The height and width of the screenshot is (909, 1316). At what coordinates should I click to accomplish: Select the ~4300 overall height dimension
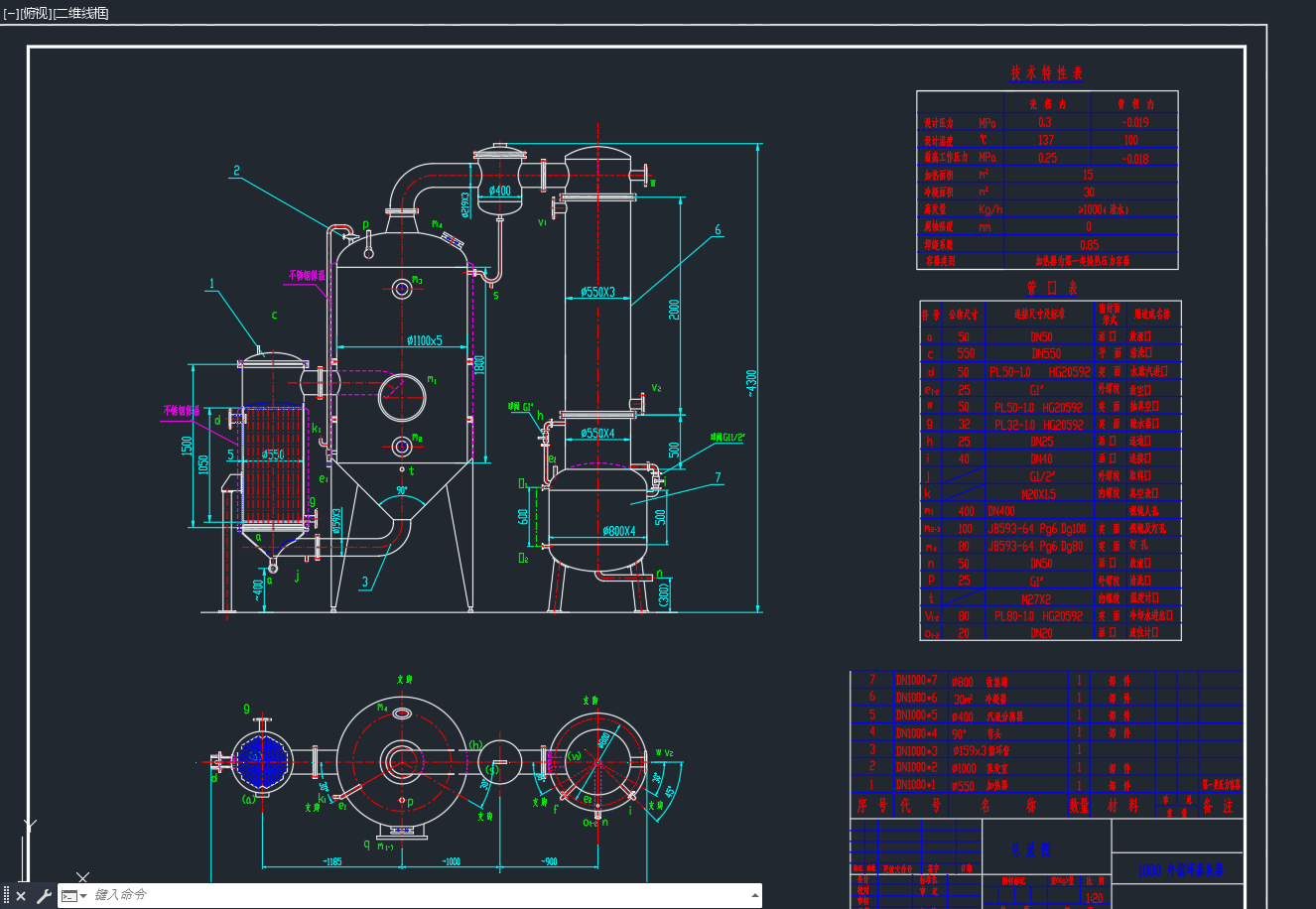click(x=751, y=383)
